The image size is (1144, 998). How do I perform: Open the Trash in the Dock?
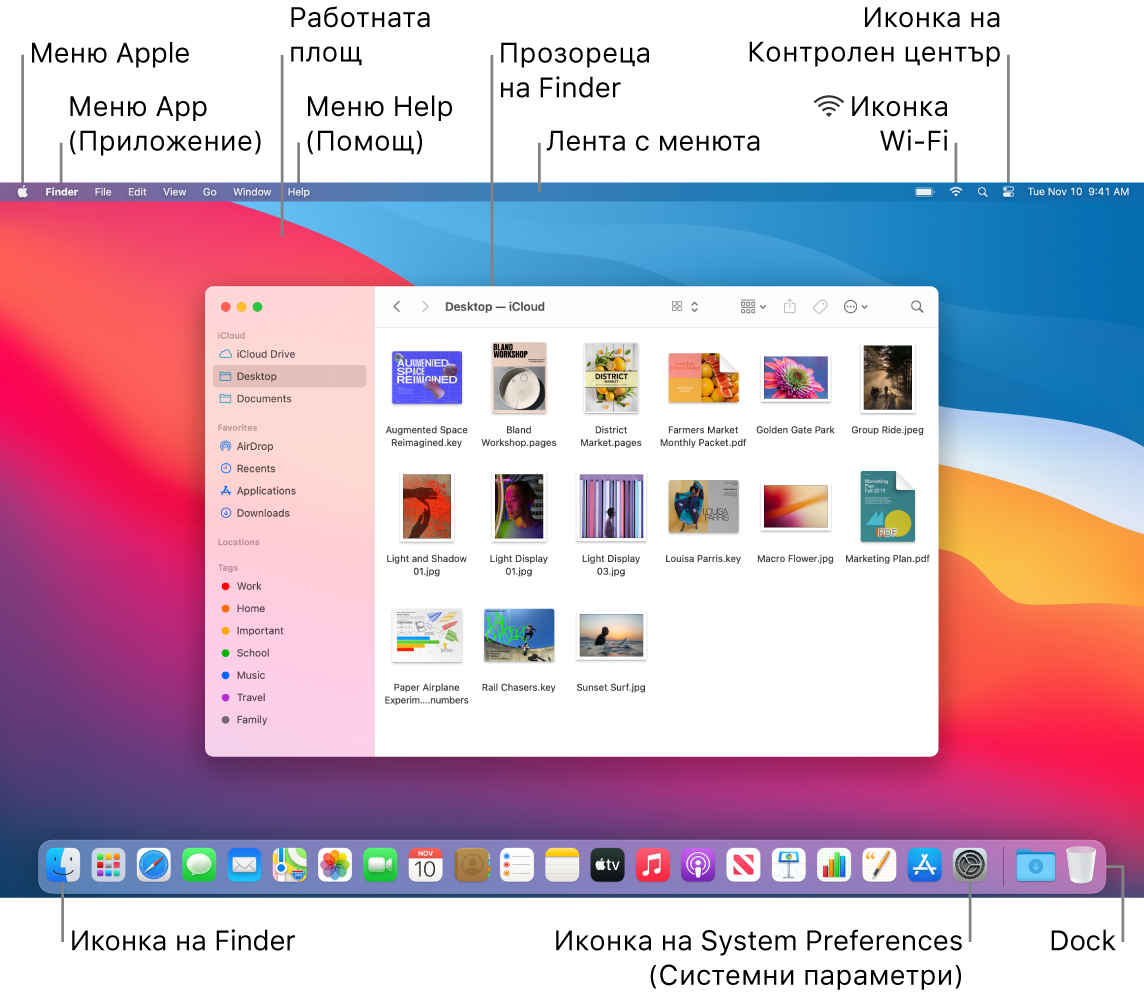click(x=1080, y=864)
